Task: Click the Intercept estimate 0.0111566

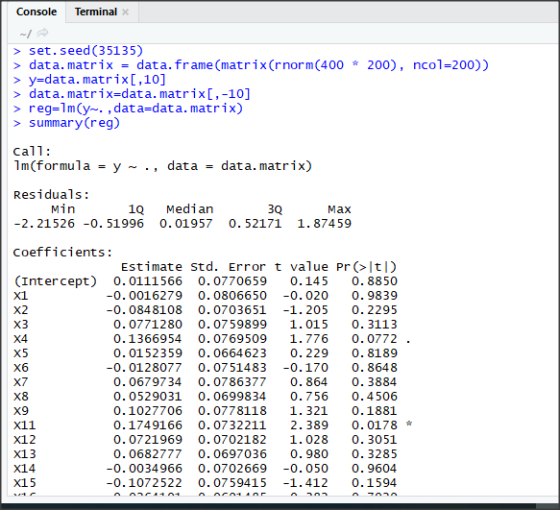Action: click(148, 281)
